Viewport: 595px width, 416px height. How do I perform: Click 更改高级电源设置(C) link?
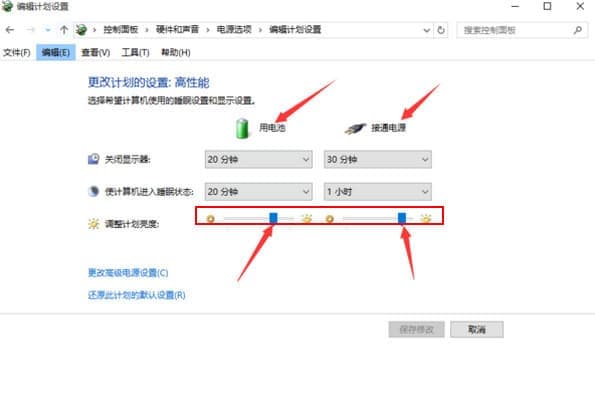click(128, 273)
